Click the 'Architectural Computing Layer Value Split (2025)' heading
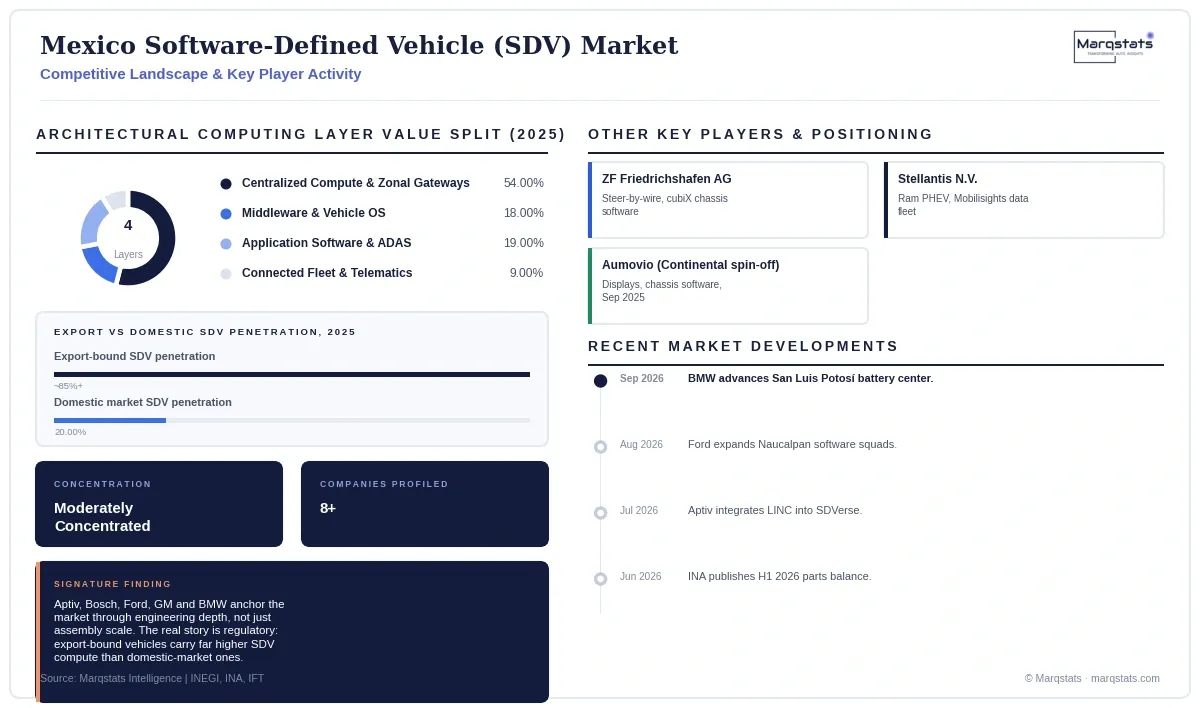This screenshot has width=1200, height=708. [x=301, y=134]
